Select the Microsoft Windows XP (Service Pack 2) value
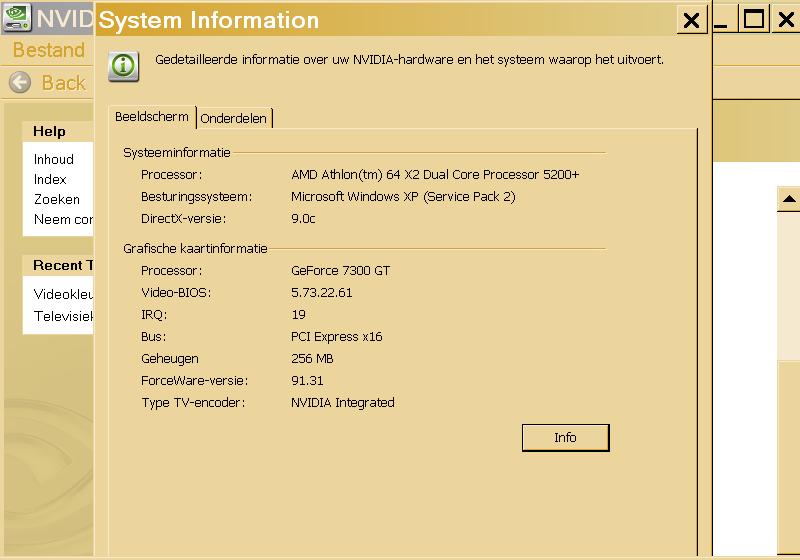800x560 pixels. click(403, 197)
